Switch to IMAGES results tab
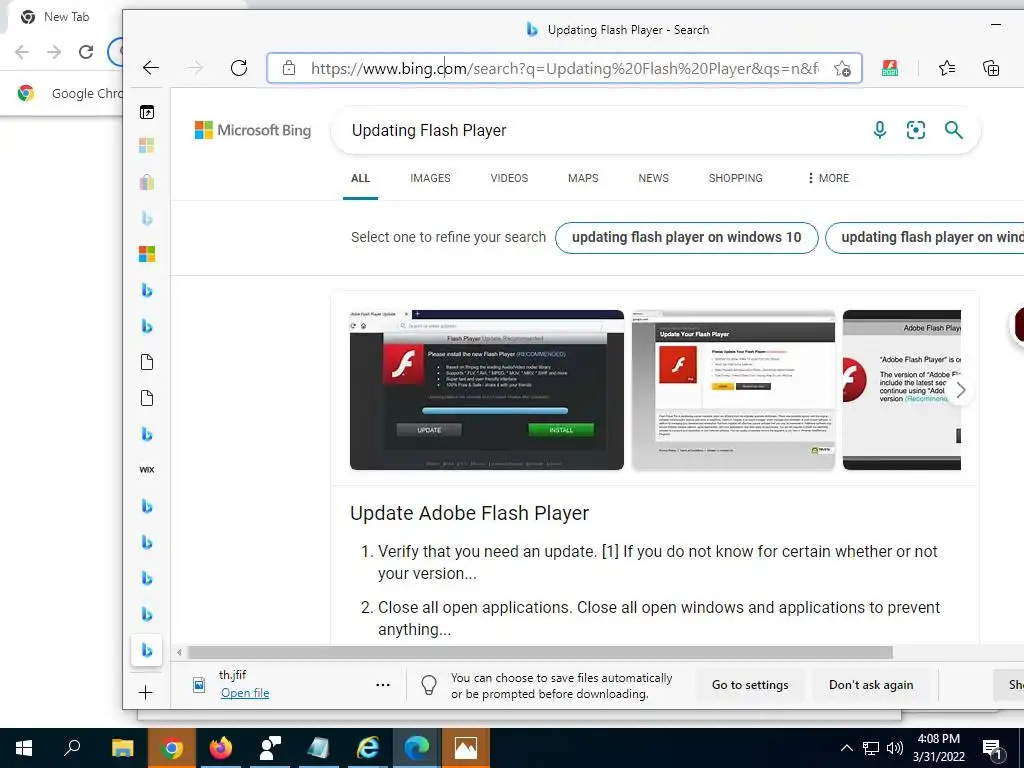 point(430,178)
